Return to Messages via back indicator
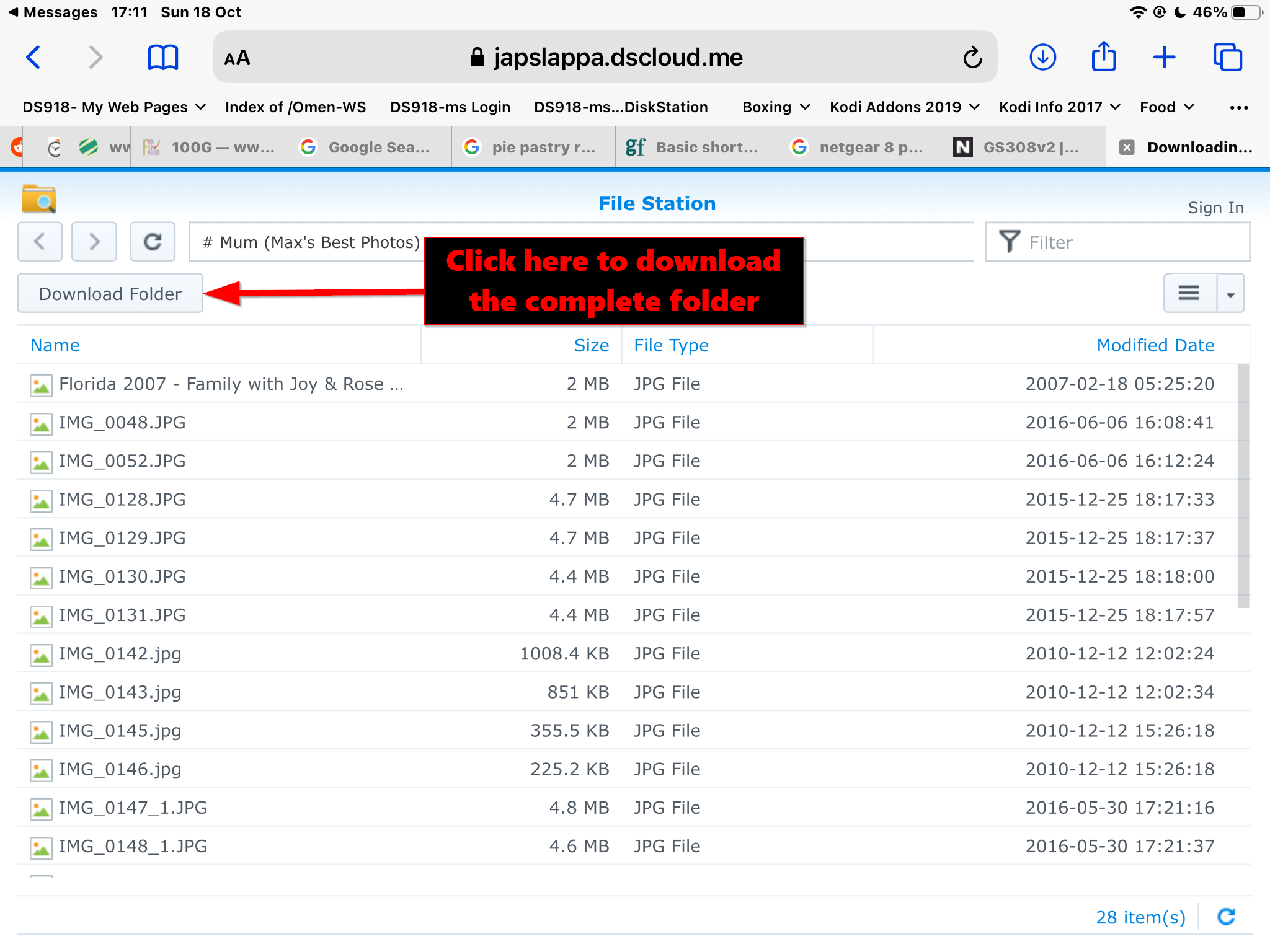 [53, 12]
